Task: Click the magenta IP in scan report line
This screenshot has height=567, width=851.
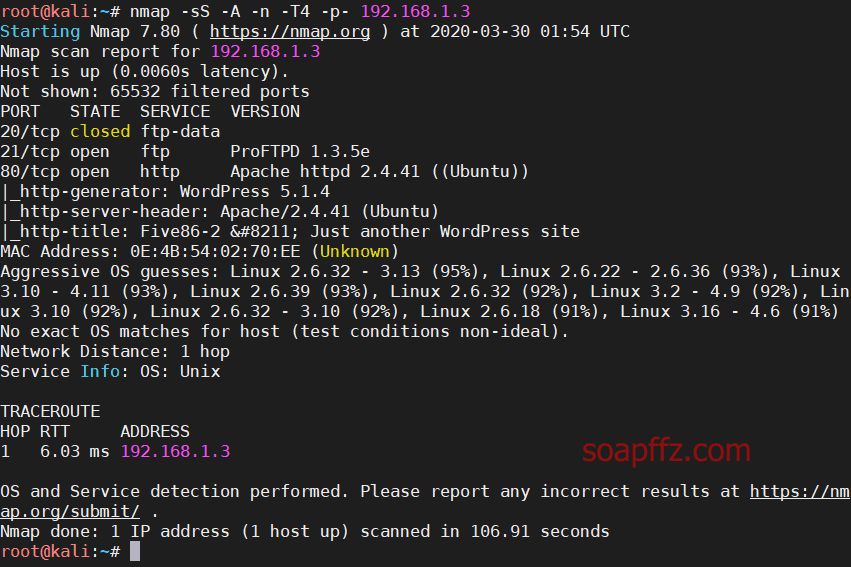Action: [265, 52]
